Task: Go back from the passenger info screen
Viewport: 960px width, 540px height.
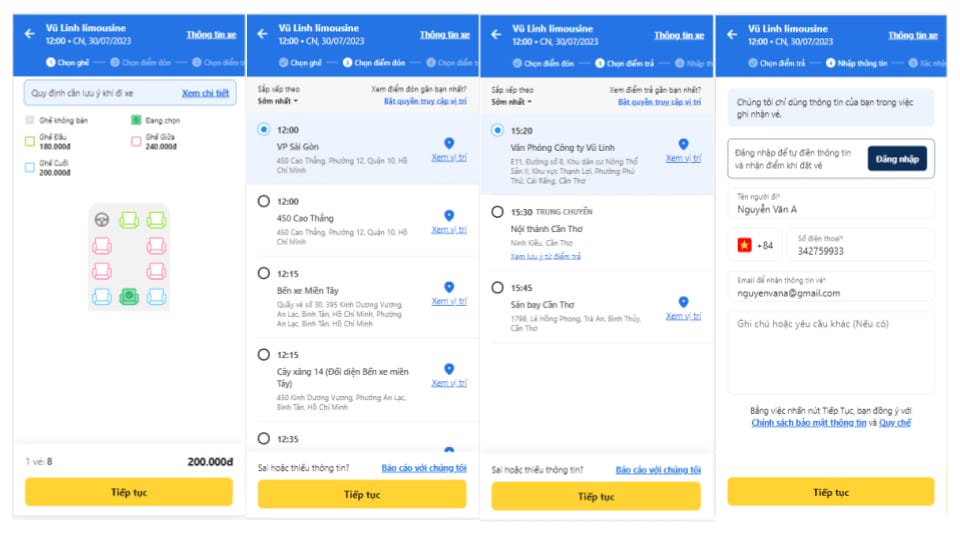Action: pyautogui.click(x=732, y=34)
